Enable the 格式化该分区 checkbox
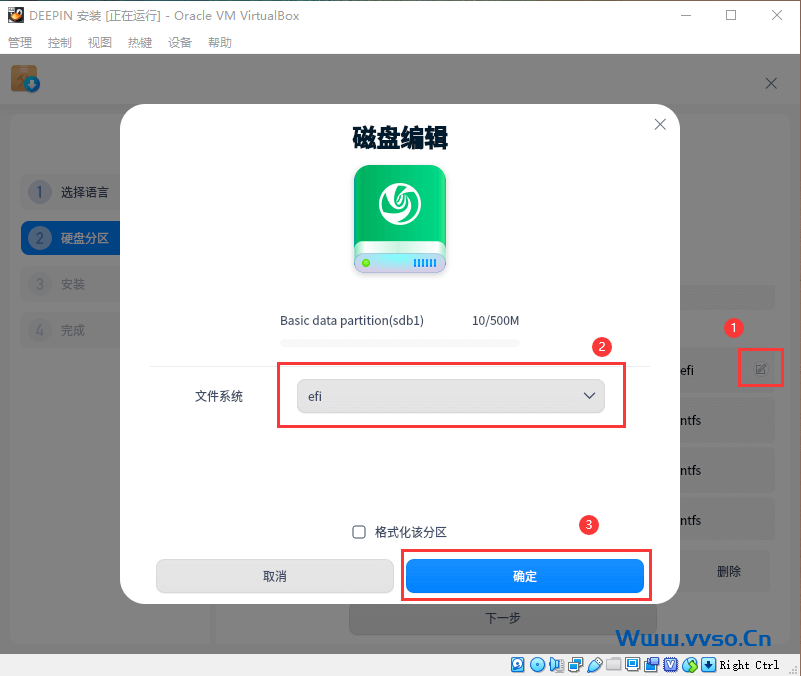Image resolution: width=801 pixels, height=676 pixels. pyautogui.click(x=359, y=532)
